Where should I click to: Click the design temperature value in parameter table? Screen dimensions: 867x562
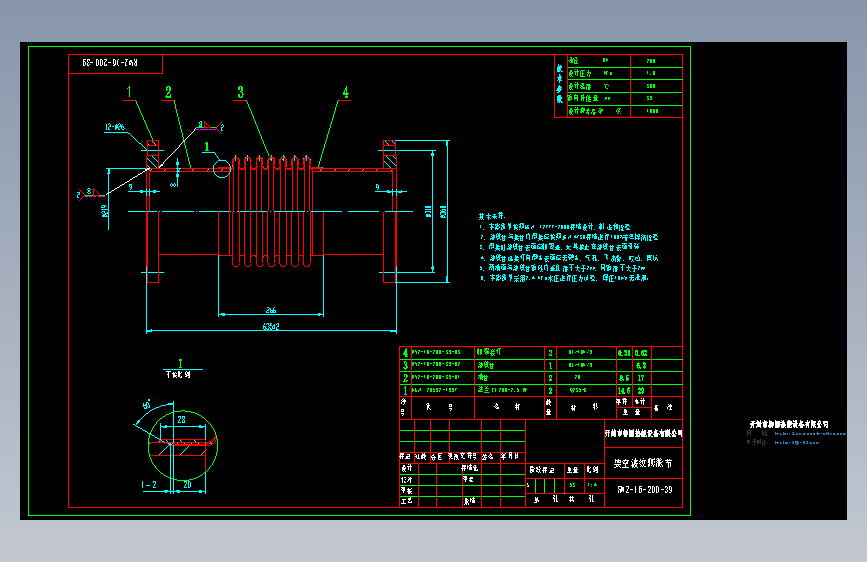651,86
